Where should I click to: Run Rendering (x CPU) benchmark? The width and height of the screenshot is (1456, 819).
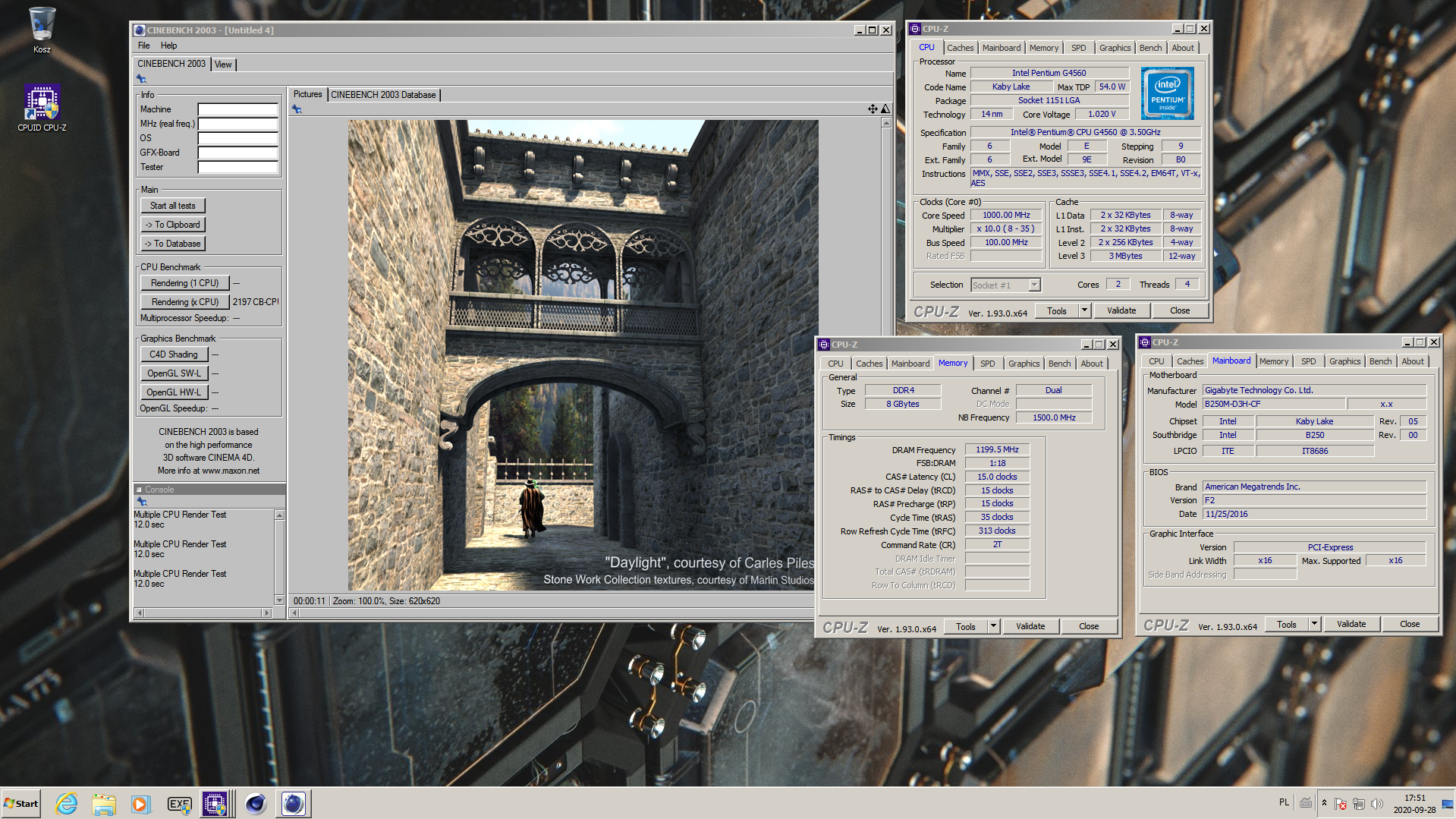pyautogui.click(x=184, y=302)
